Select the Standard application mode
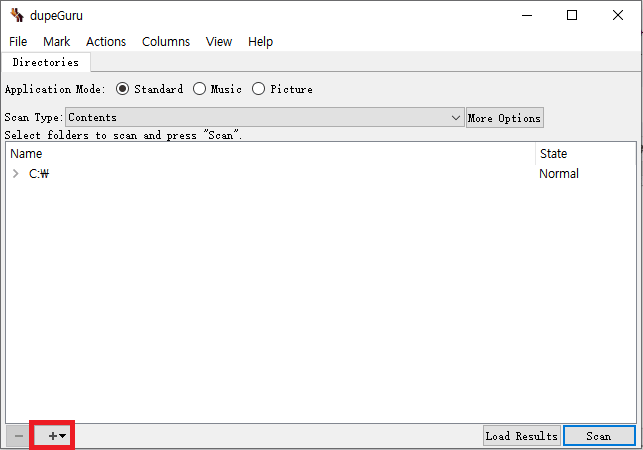This screenshot has width=643, height=450. 149,89
